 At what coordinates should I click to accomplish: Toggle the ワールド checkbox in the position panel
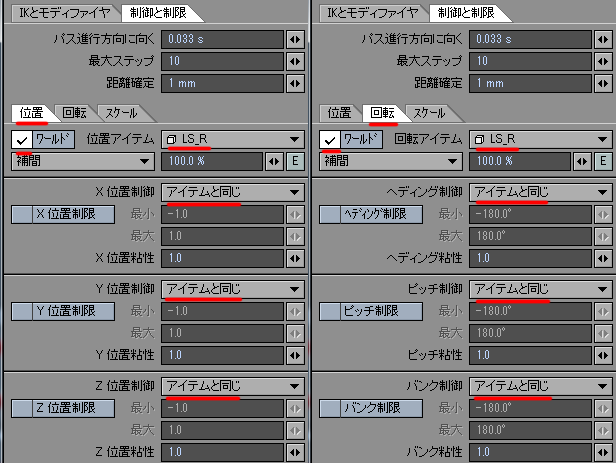tap(22, 139)
